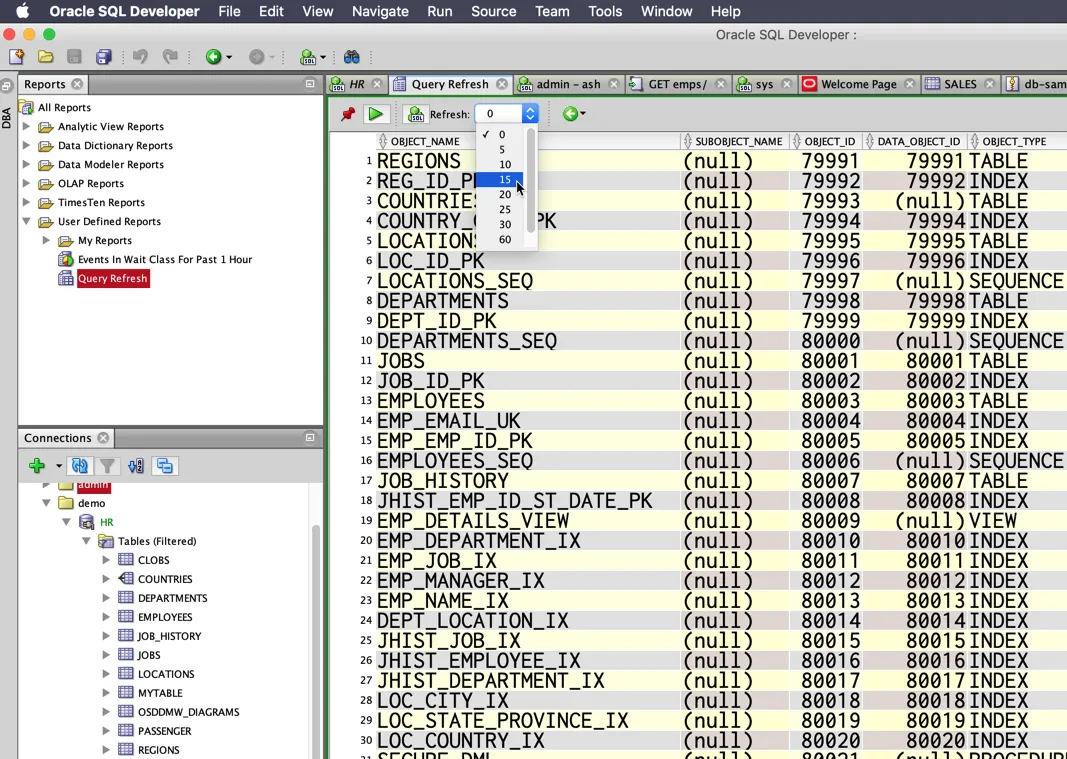Viewport: 1067px width, 759px height.
Task: Minimize the Connections panel
Action: (310, 438)
